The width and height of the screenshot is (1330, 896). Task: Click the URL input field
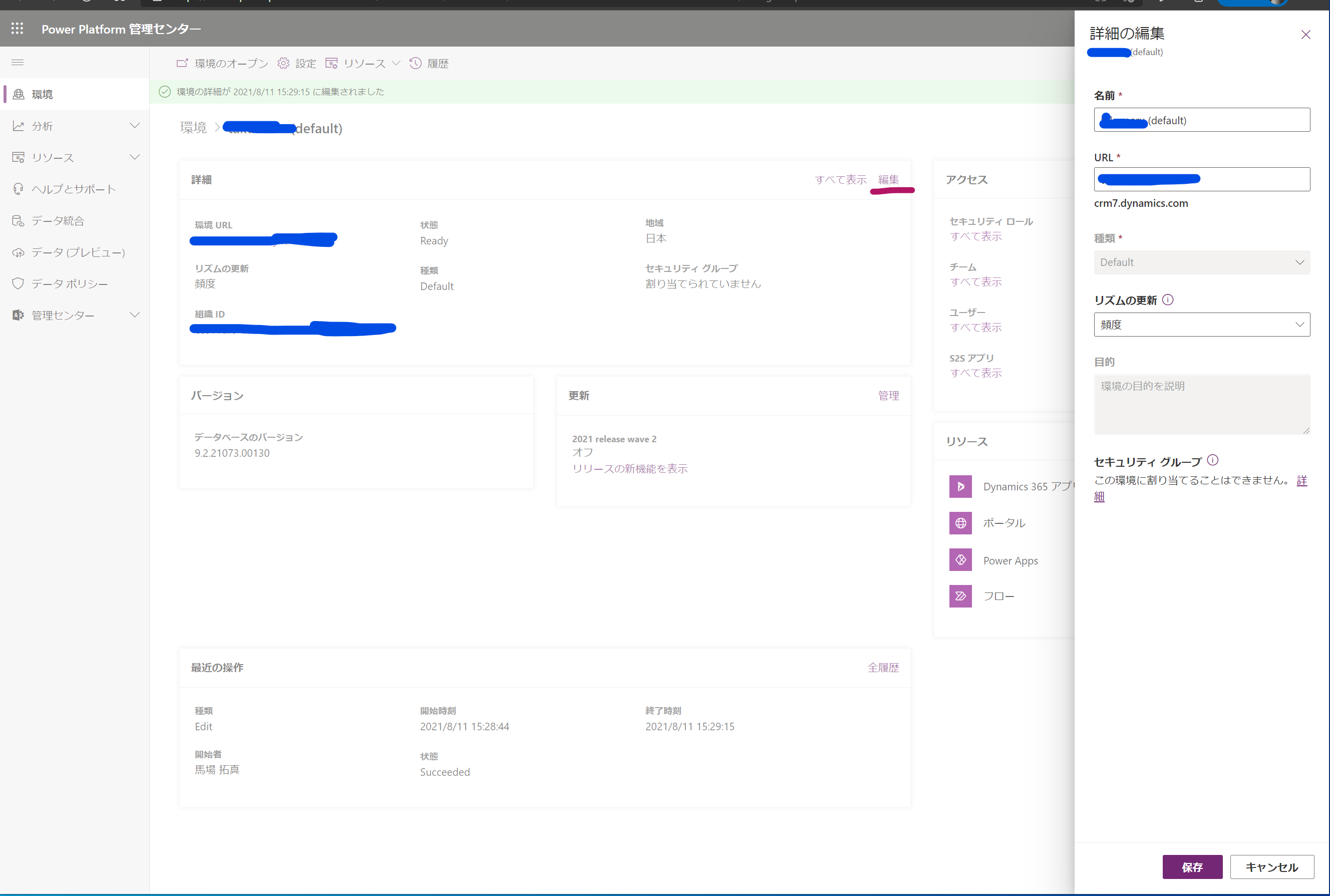coord(1201,179)
